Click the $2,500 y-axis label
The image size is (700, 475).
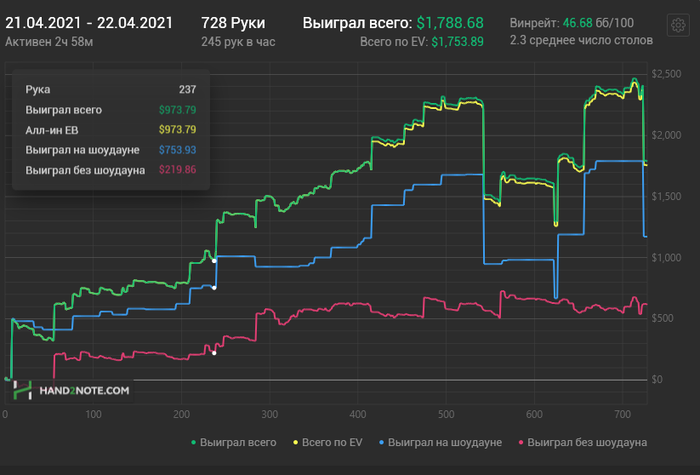[667, 74]
